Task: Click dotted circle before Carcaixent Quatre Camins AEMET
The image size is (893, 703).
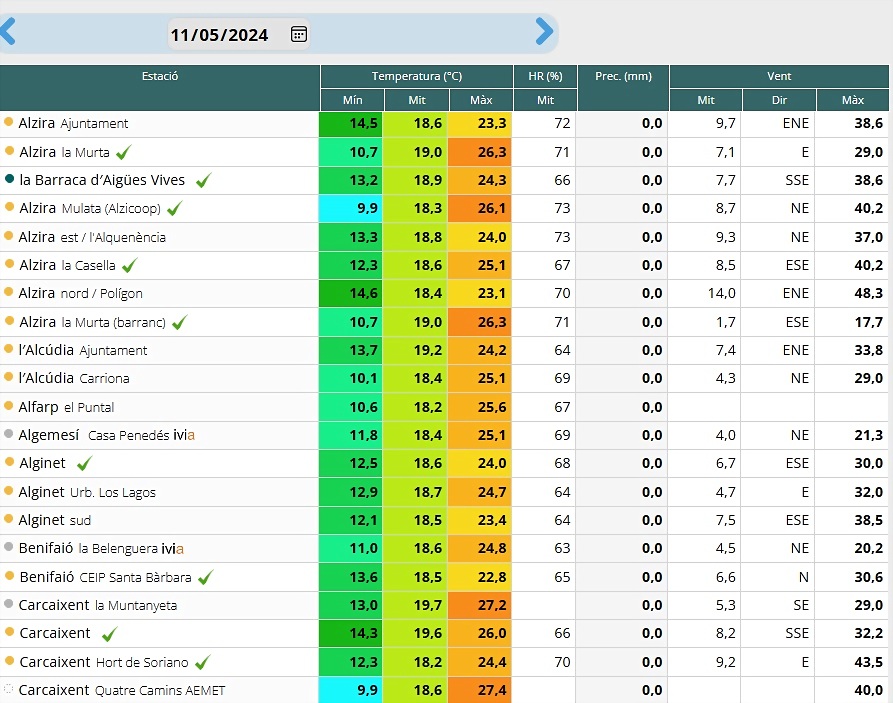Action: pos(9,689)
